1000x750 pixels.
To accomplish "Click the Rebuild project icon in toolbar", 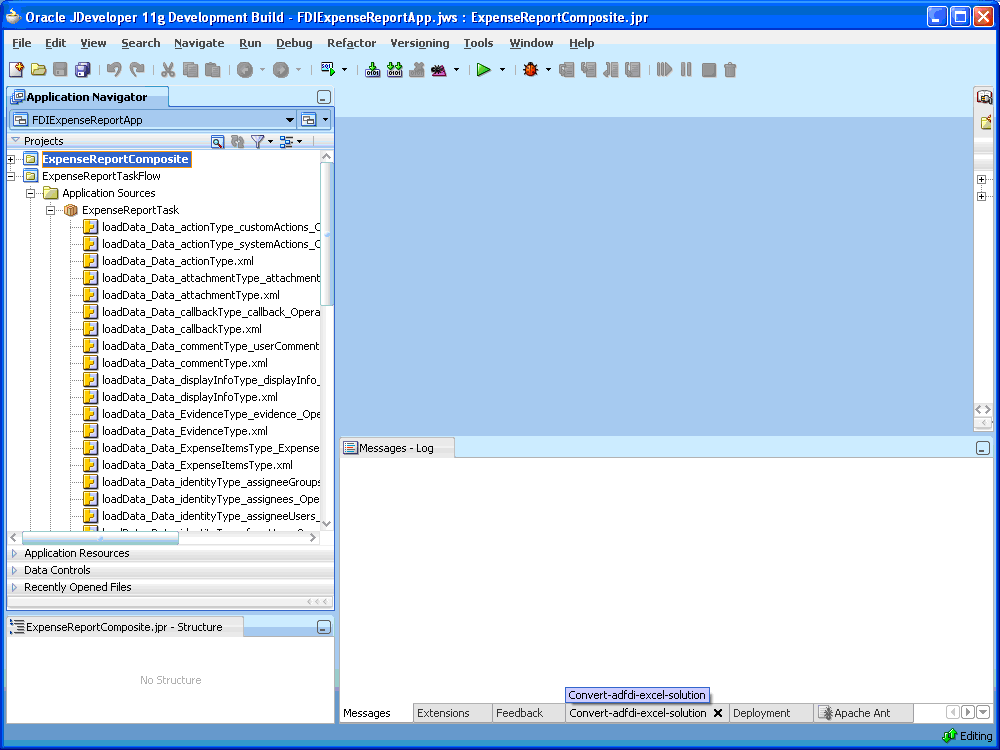I will 395,70.
